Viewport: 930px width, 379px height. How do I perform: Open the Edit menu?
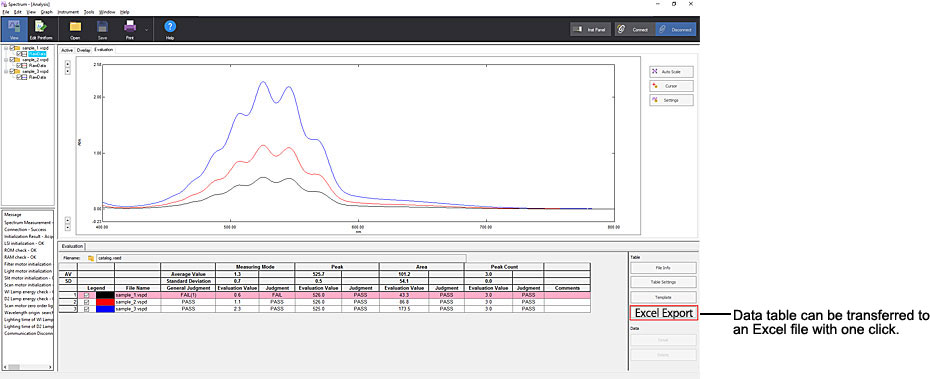[18, 12]
